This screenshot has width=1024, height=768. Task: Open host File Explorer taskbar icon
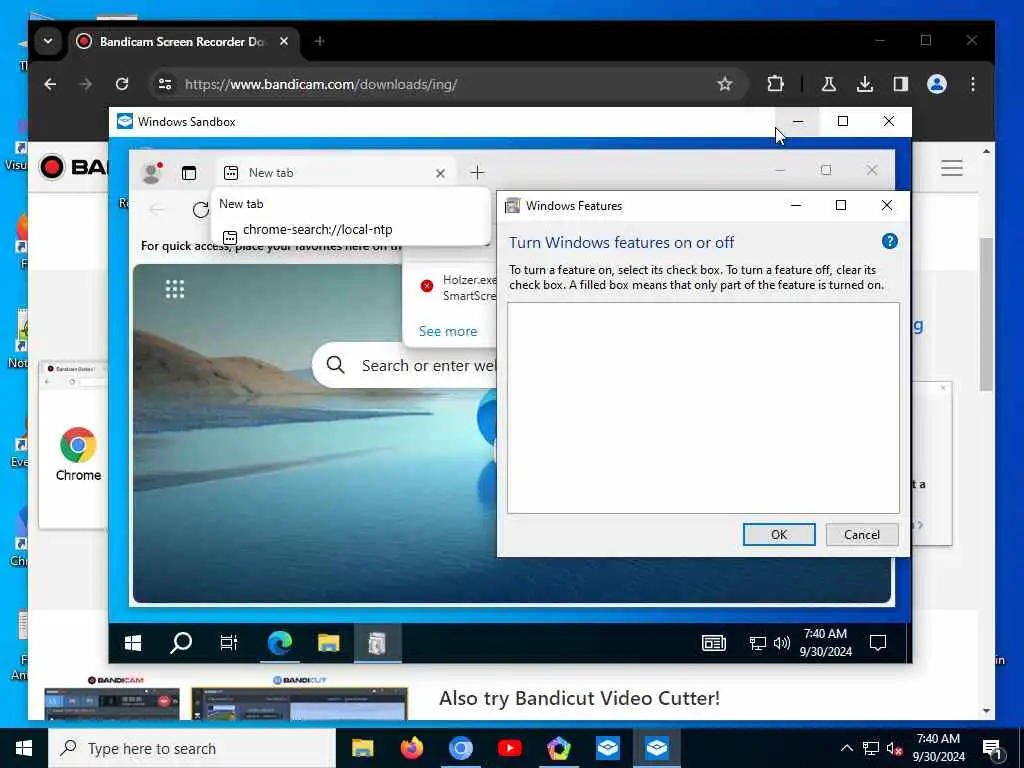[362, 748]
